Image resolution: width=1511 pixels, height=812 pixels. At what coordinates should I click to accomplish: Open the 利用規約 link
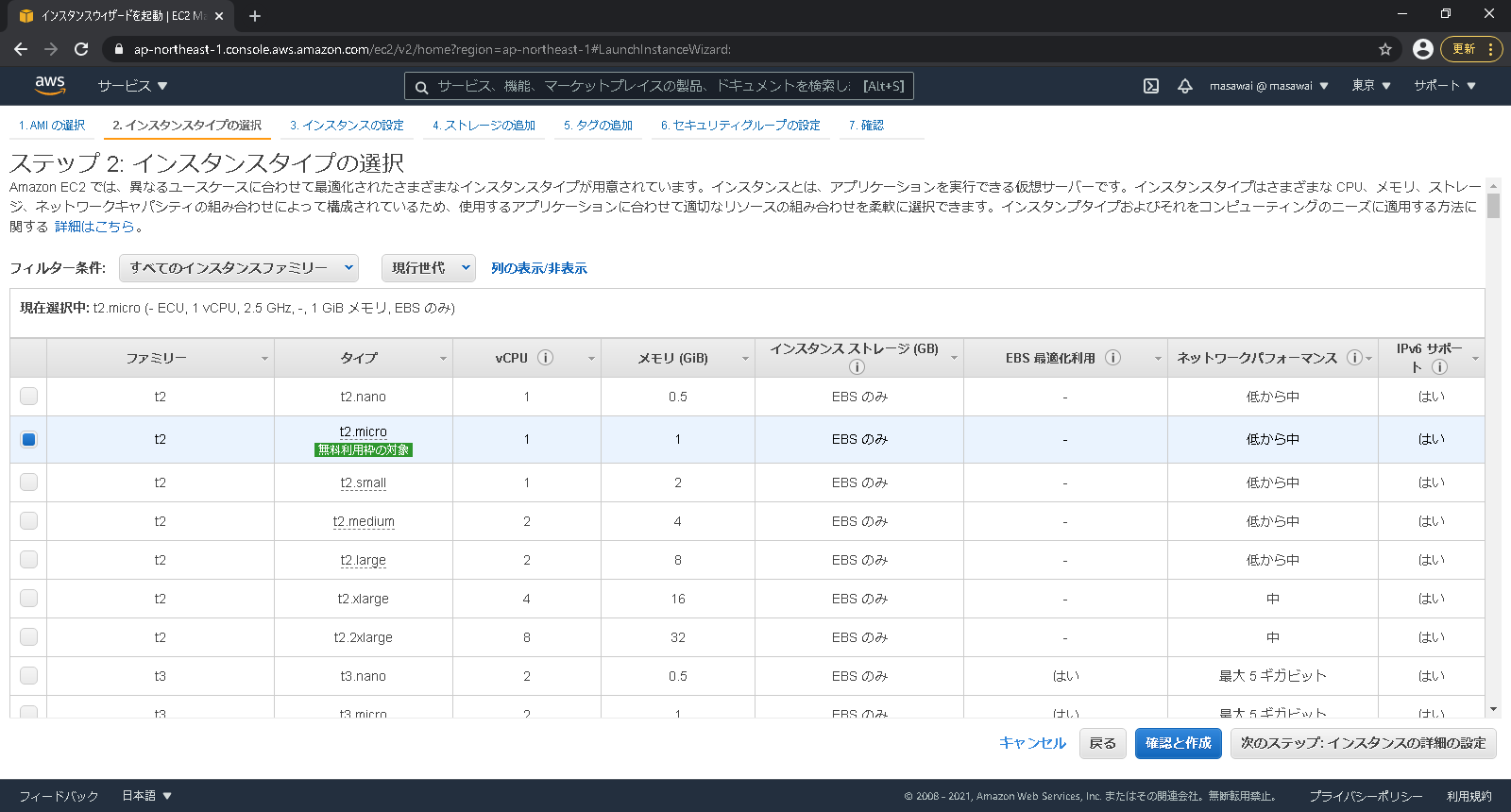click(1469, 796)
